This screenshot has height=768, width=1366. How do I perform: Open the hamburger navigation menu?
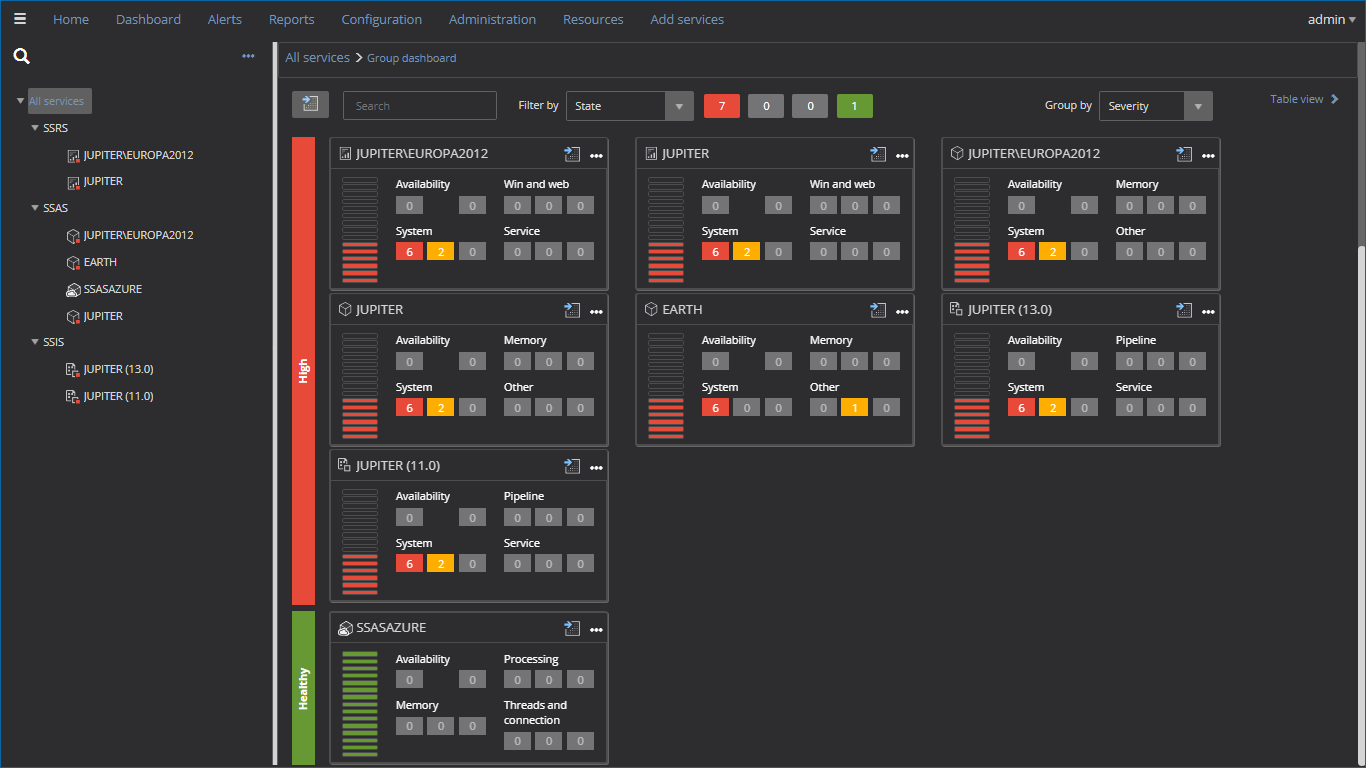click(x=20, y=19)
